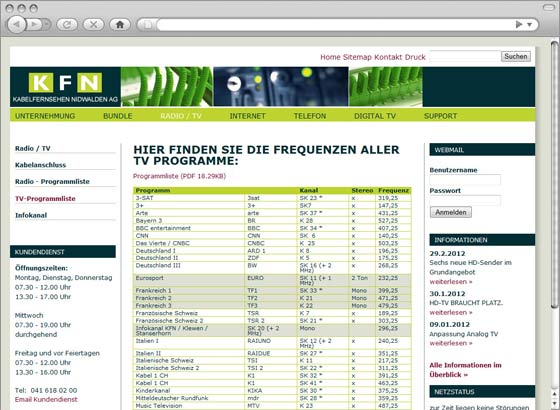Click the Benutzername input field
Image resolution: width=560 pixels, height=410 pixels.
(465, 180)
